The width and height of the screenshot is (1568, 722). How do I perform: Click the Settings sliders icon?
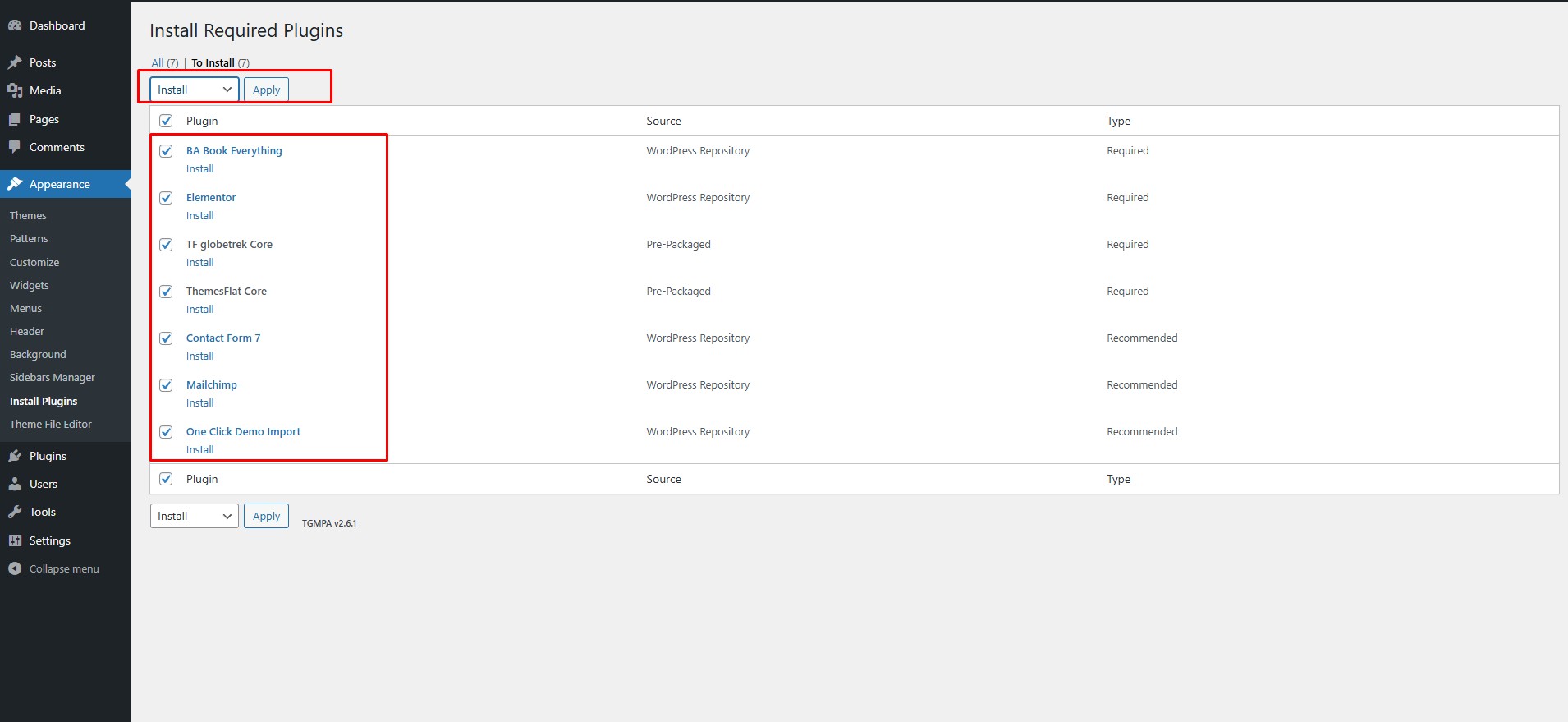coord(15,540)
